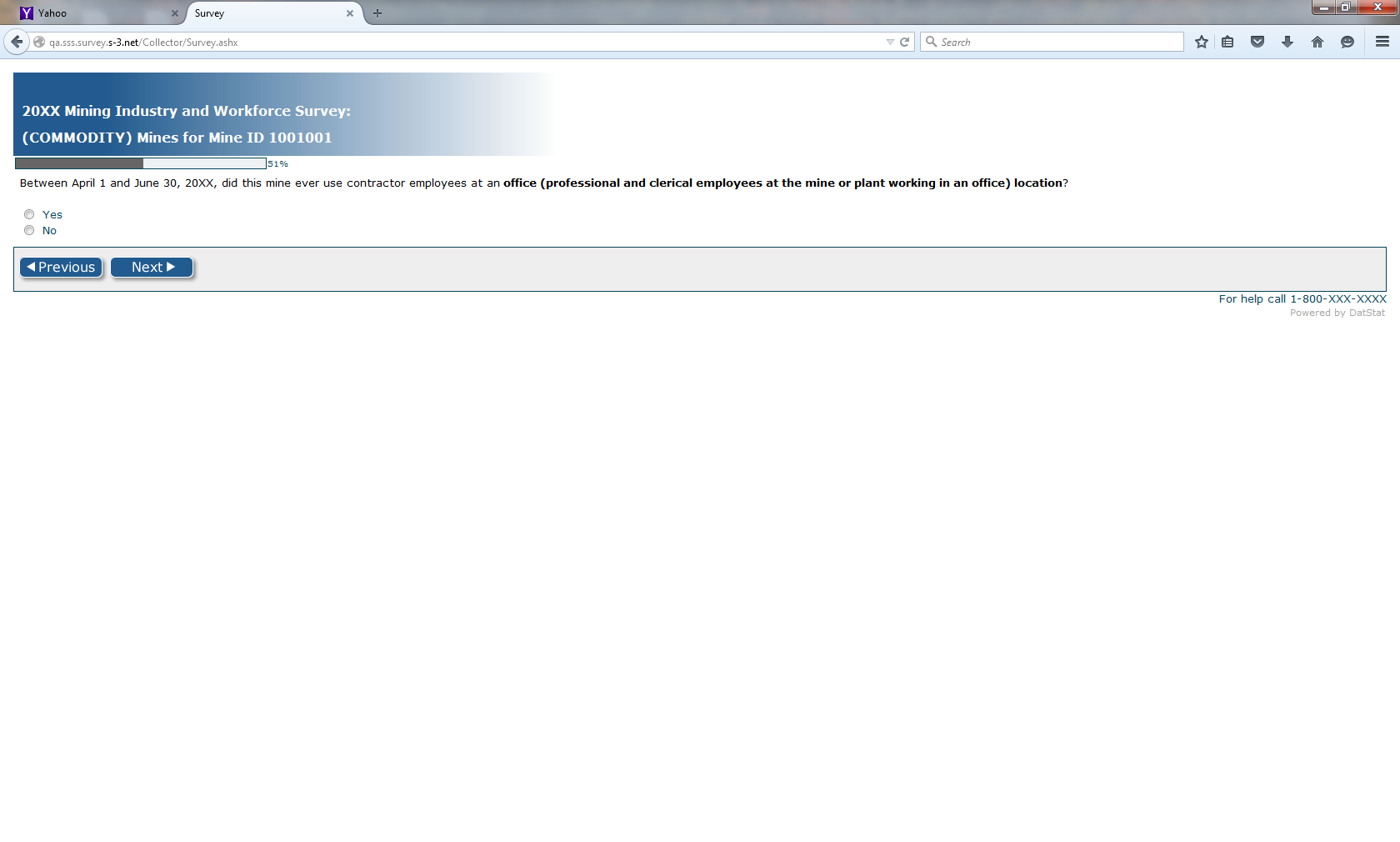Switch to the Survey tab
Image resolution: width=1400 pixels, height=842 pixels.
pos(273,13)
